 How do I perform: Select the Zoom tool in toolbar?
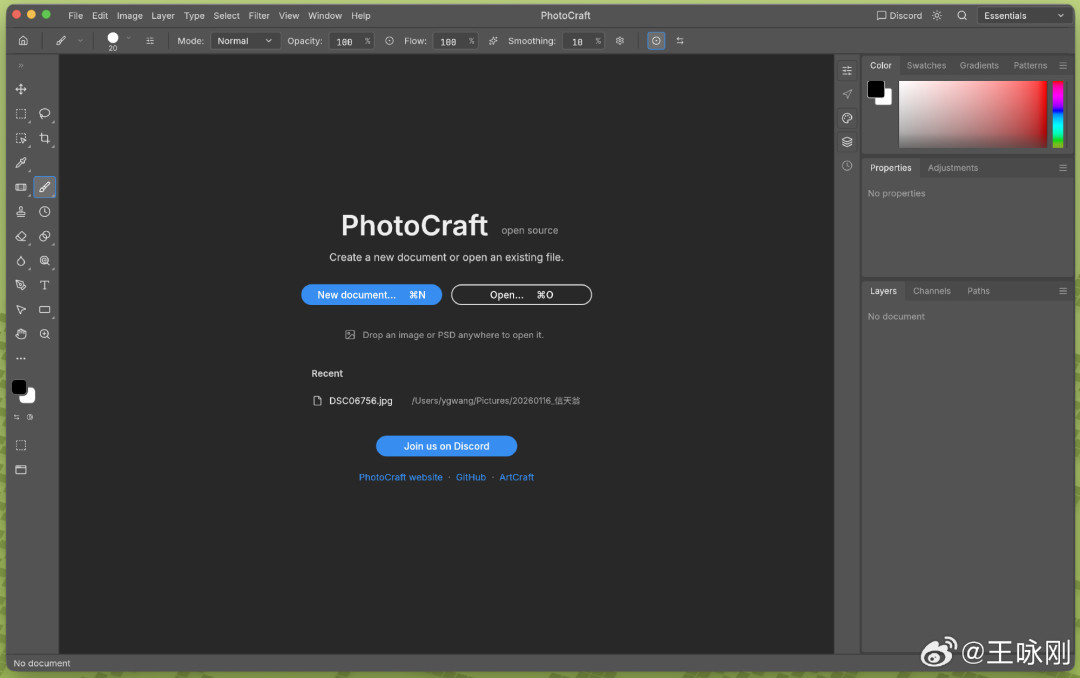click(45, 334)
